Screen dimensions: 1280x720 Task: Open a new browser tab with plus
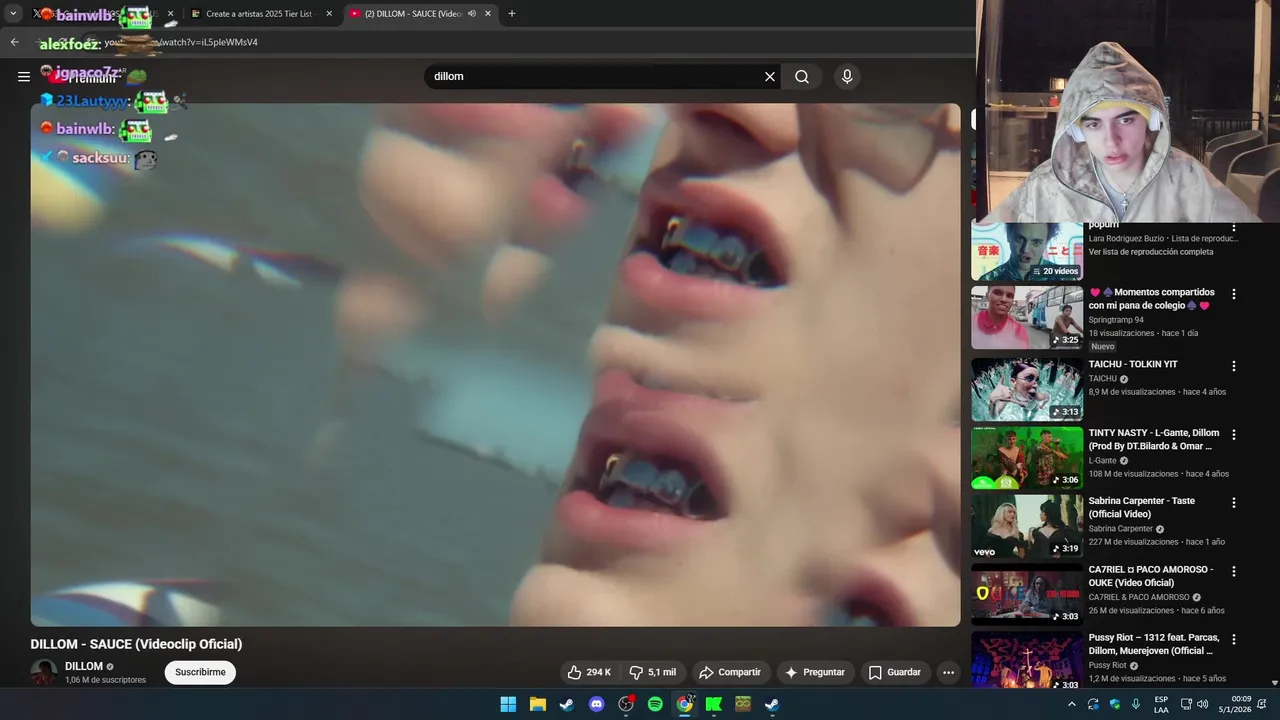(512, 14)
